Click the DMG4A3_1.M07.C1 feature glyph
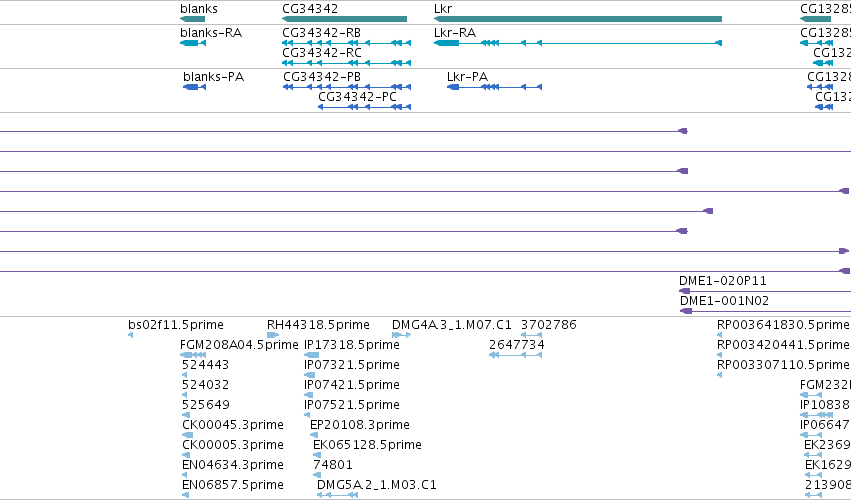This screenshot has height=500, width=851. 402,335
